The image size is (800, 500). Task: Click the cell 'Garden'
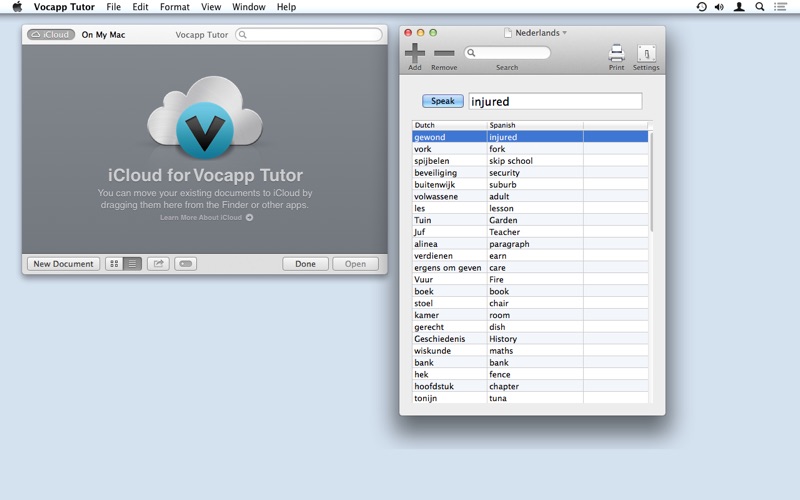(x=535, y=220)
